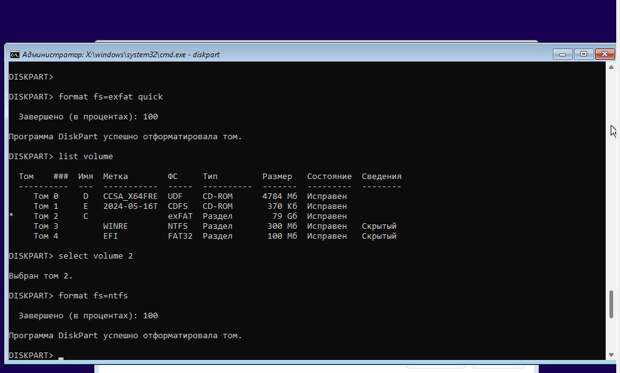Click the 'CDFS' file system cell
The image size is (620, 373).
(x=178, y=206)
